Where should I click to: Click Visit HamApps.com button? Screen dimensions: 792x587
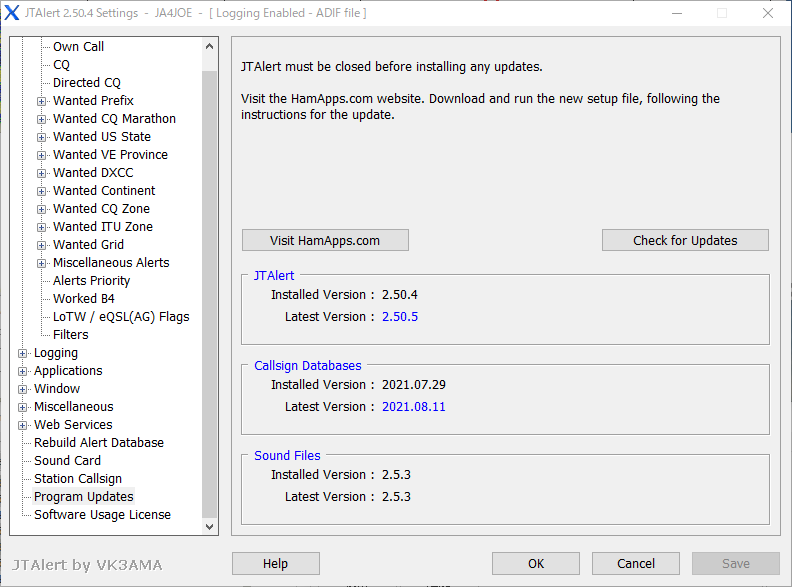pos(325,240)
